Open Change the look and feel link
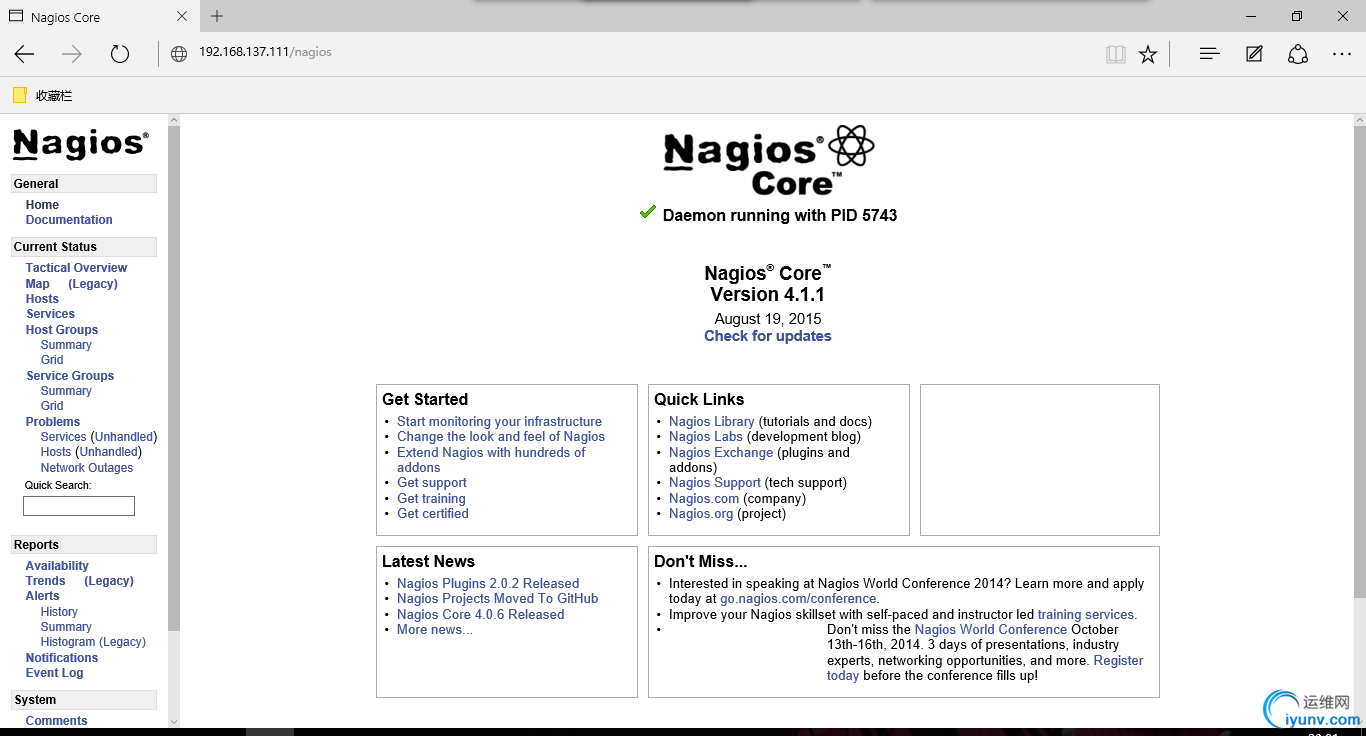Viewport: 1366px width, 736px height. tap(501, 437)
